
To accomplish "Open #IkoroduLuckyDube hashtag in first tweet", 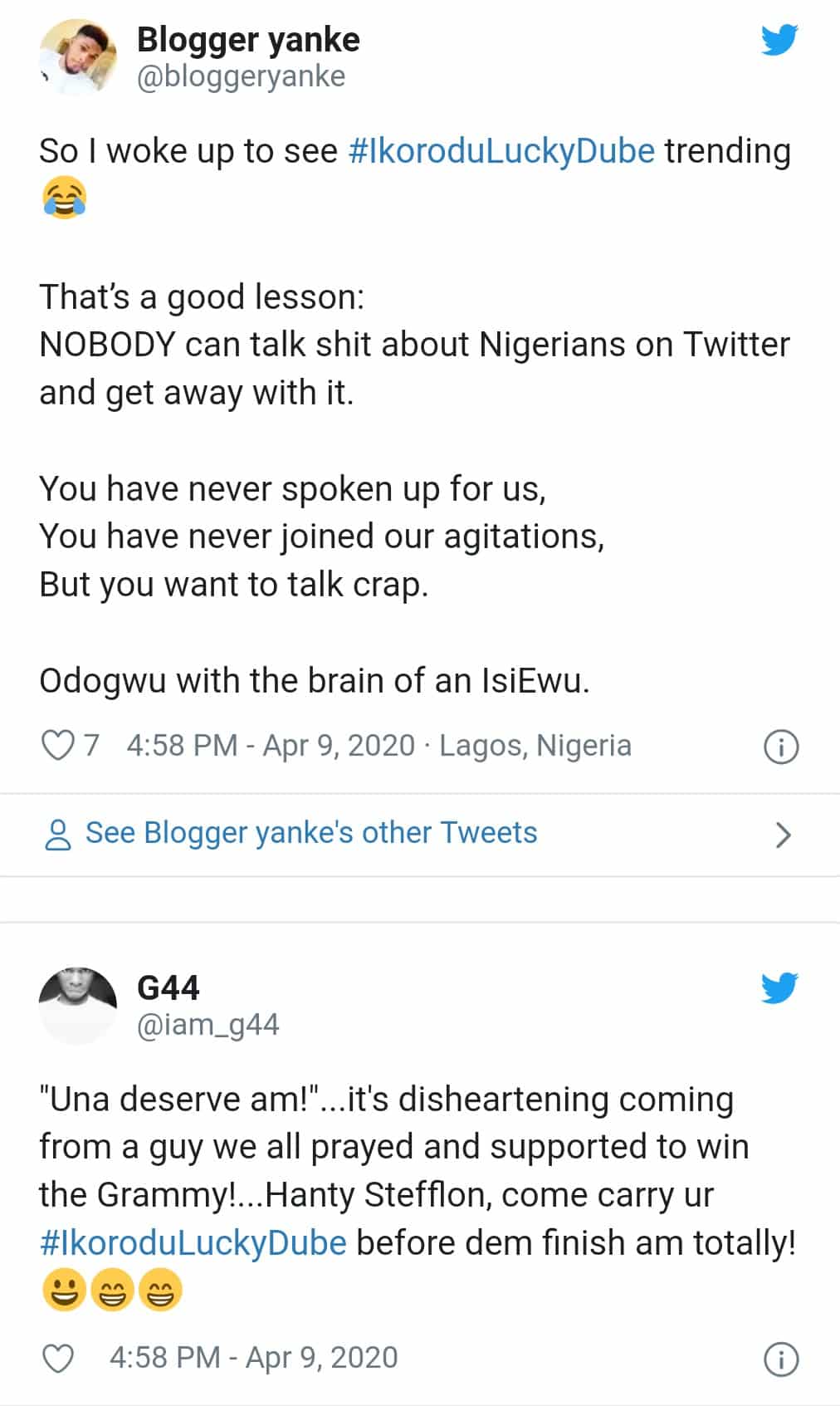I will [x=501, y=151].
